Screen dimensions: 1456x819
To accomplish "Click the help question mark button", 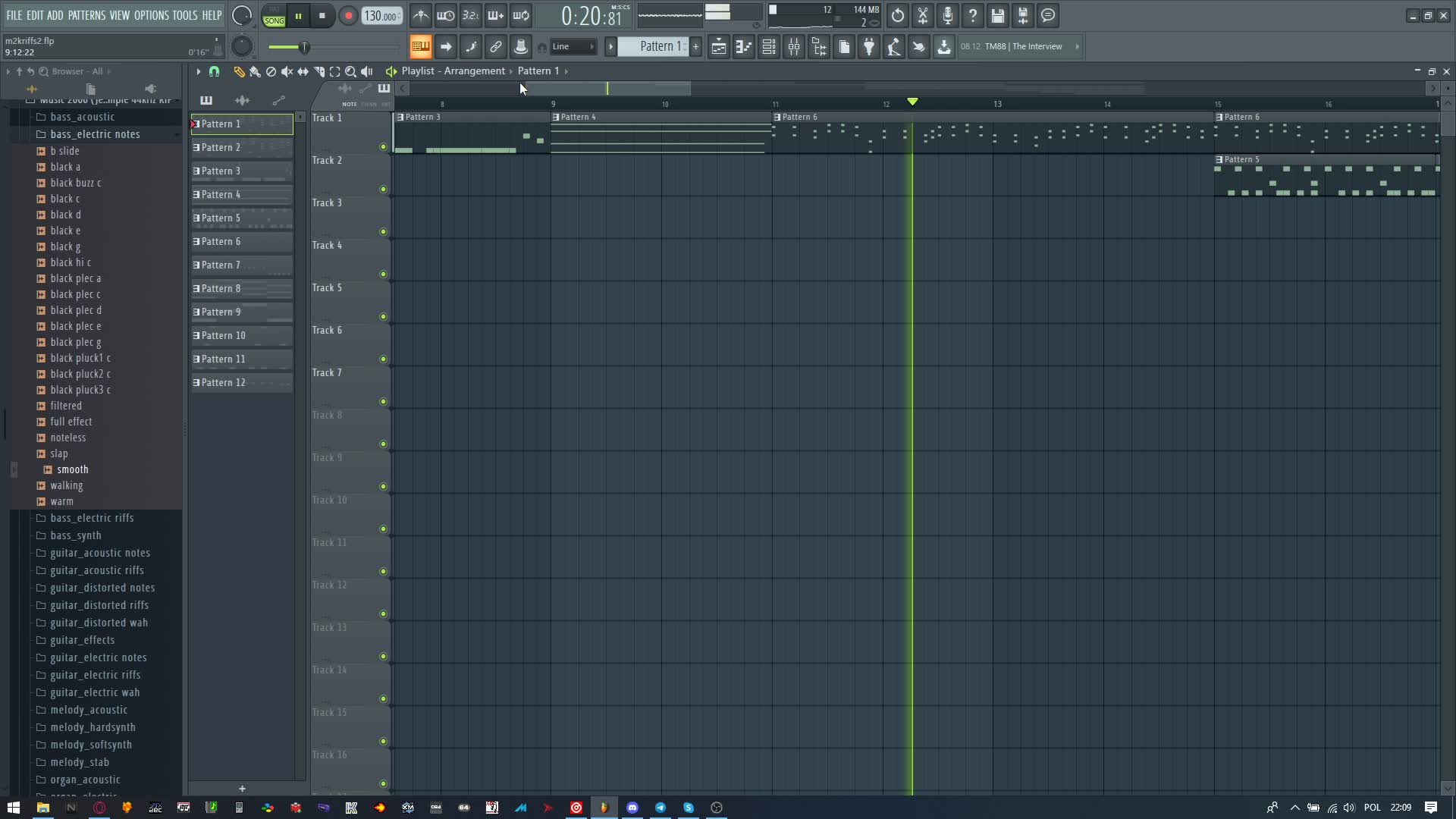I will point(973,15).
